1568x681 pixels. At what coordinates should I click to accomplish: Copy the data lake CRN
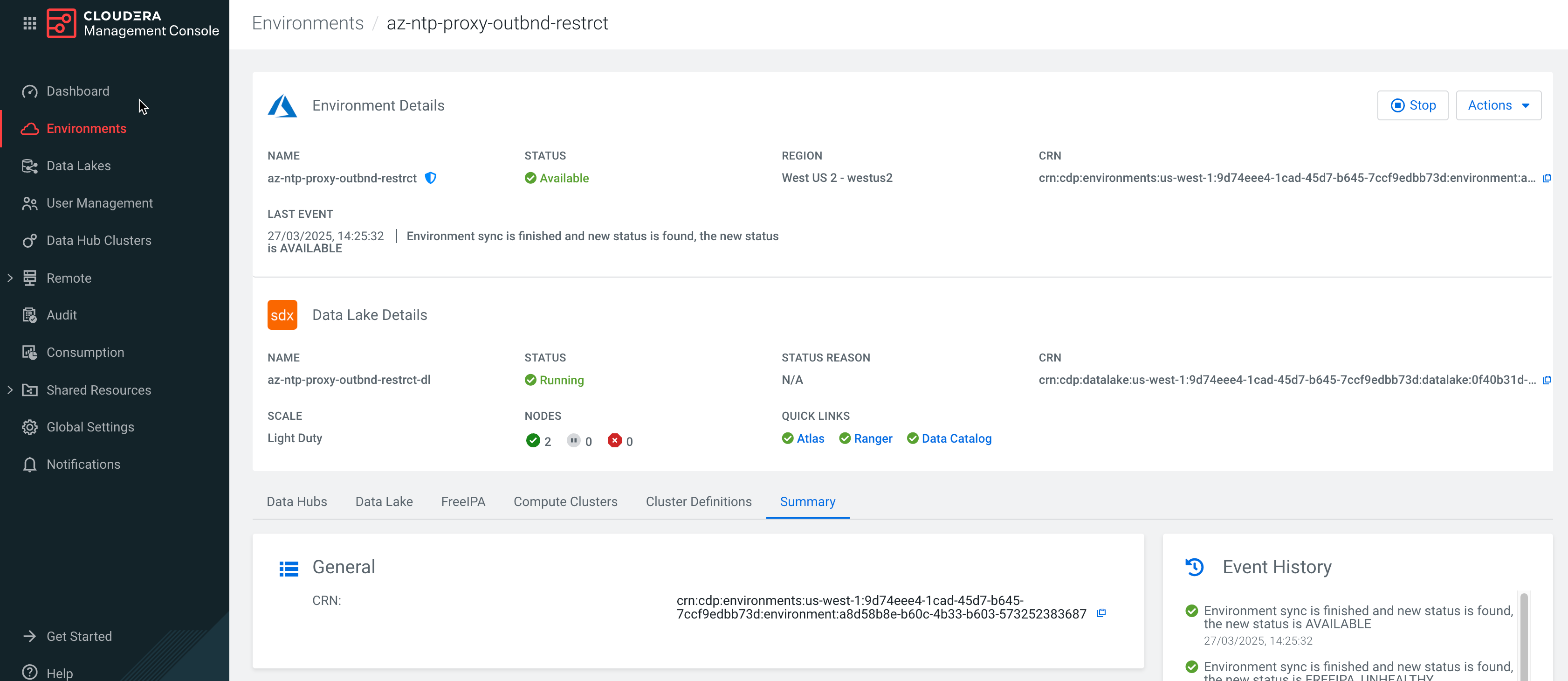(1547, 380)
